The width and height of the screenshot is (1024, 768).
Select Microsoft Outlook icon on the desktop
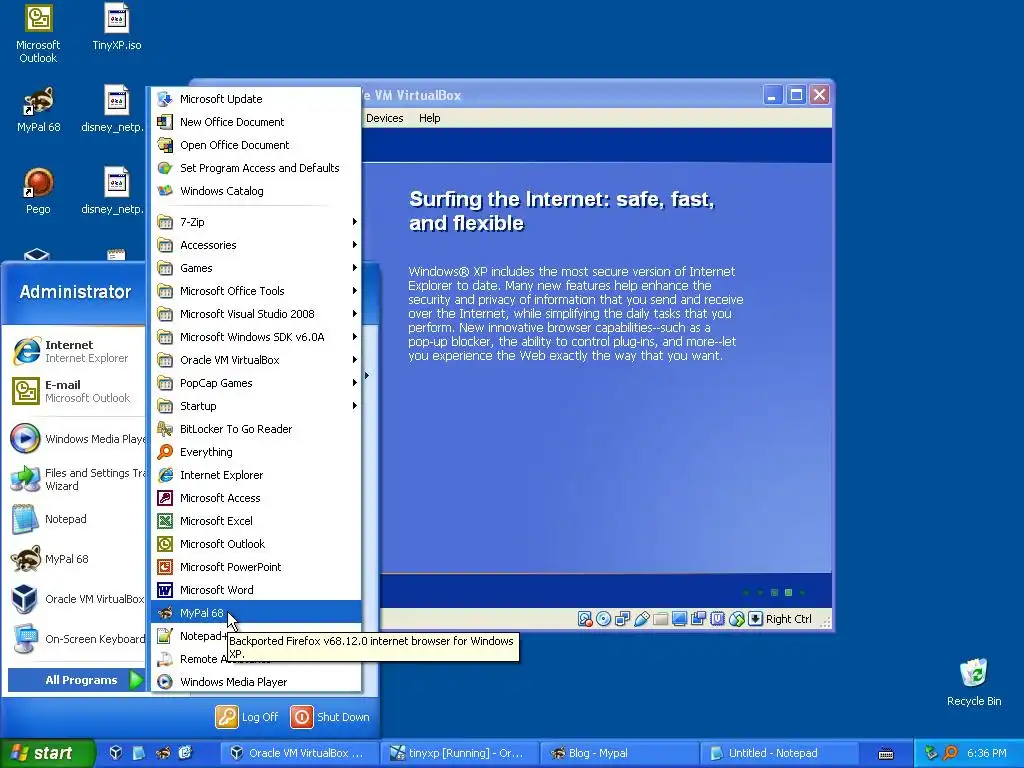(x=38, y=34)
